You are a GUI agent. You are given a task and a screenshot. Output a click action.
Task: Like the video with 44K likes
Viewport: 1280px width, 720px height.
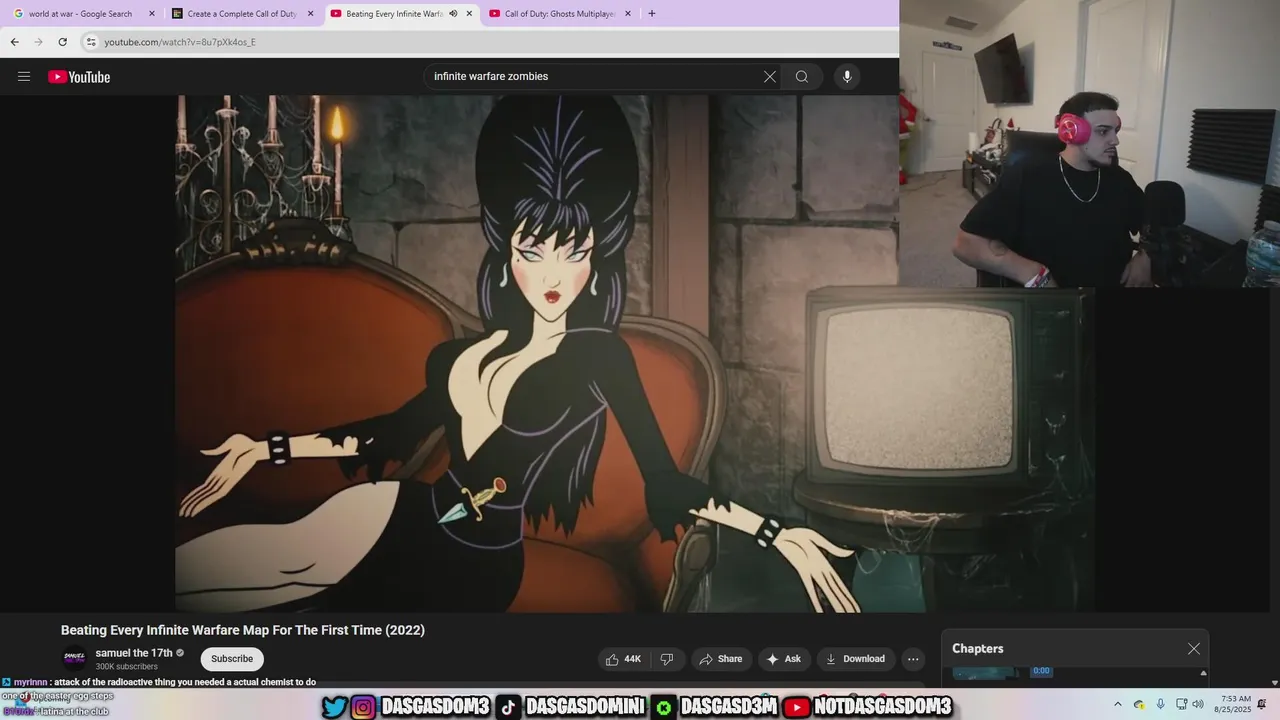coord(623,659)
